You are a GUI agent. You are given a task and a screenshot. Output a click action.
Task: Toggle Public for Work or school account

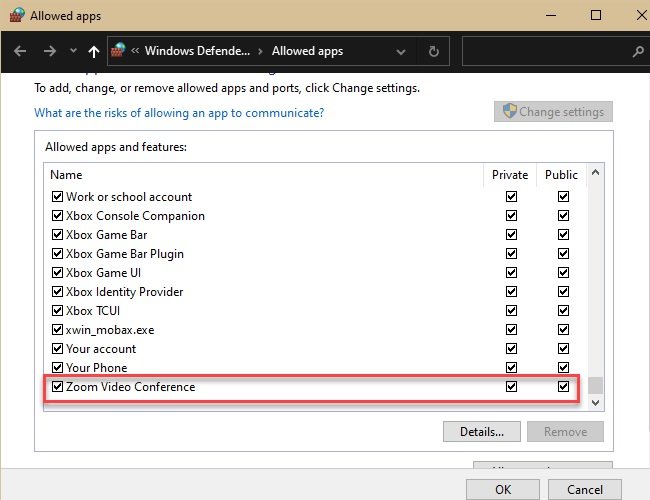[x=563, y=197]
